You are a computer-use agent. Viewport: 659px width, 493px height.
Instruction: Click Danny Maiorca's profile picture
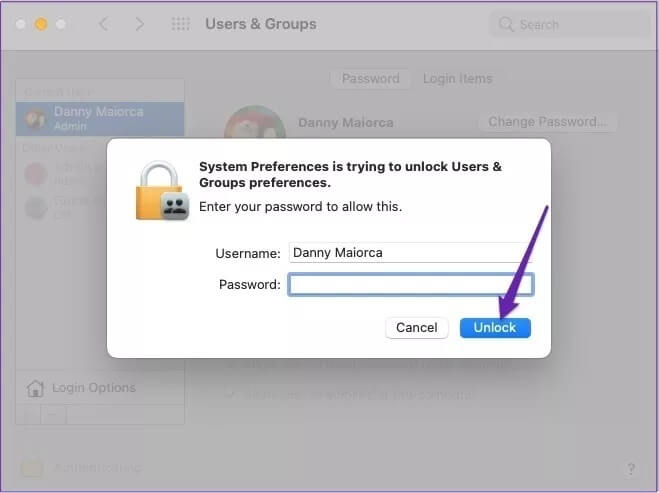coord(255,123)
